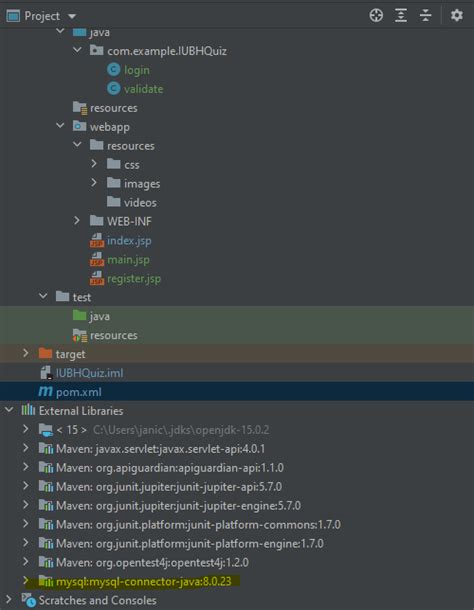This screenshot has height=610, width=474.
Task: Click the green test java folder icon
Action: click(79, 316)
